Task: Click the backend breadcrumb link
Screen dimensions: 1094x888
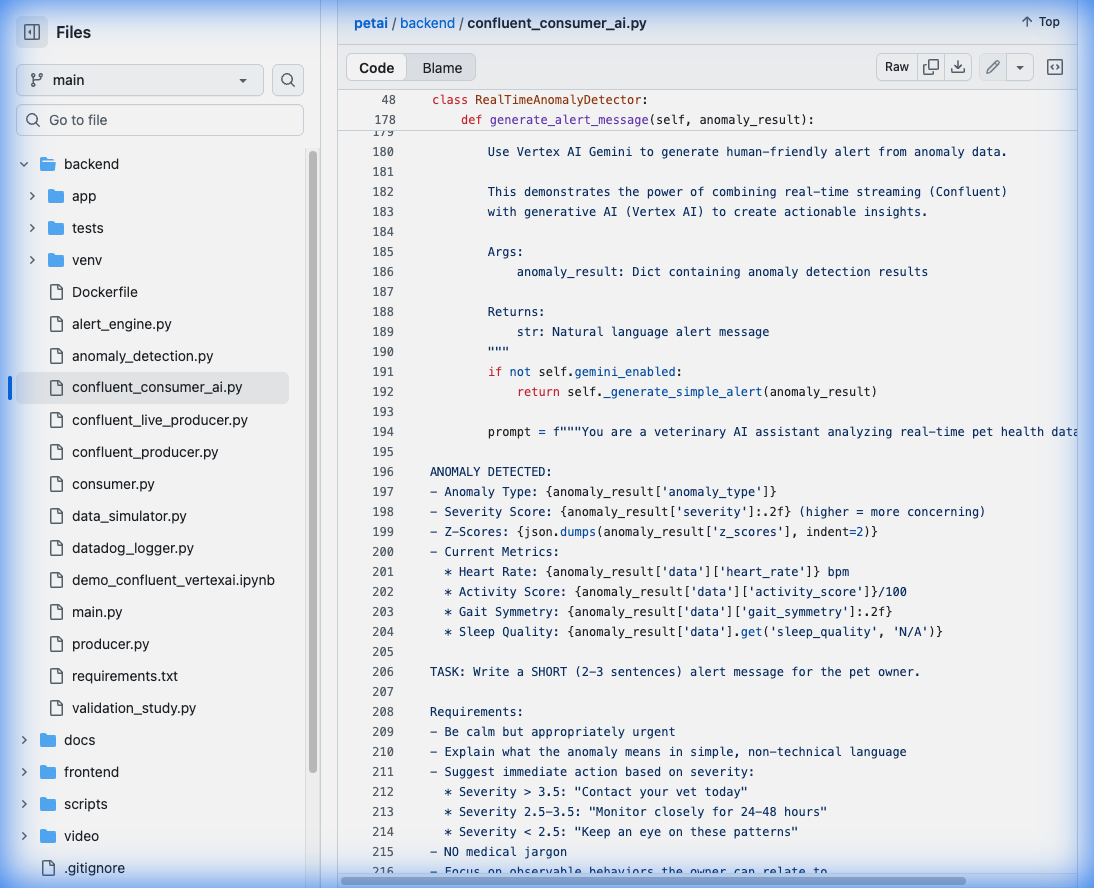Action: (x=427, y=23)
